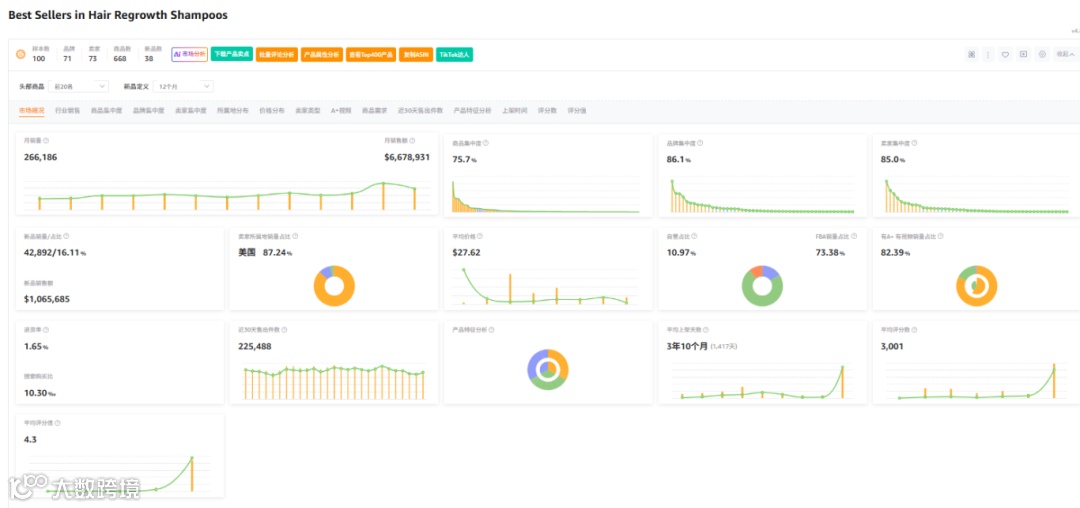The image size is (1080, 508).
Task: Click help icon next to 产品特征分析 card title
Action: (492, 330)
